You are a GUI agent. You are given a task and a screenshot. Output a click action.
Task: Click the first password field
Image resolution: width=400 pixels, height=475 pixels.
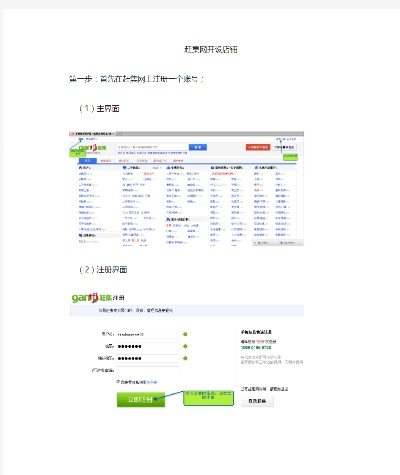pyautogui.click(x=147, y=346)
